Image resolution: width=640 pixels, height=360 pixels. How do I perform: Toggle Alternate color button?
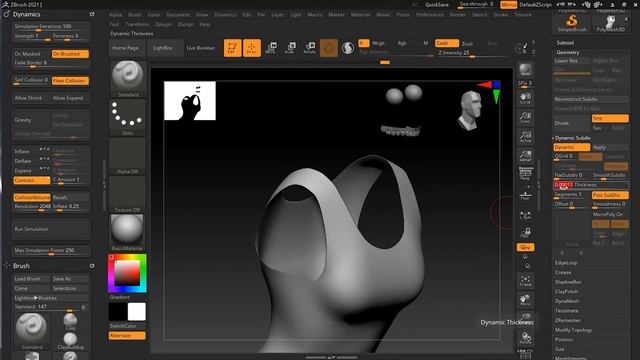127,336
